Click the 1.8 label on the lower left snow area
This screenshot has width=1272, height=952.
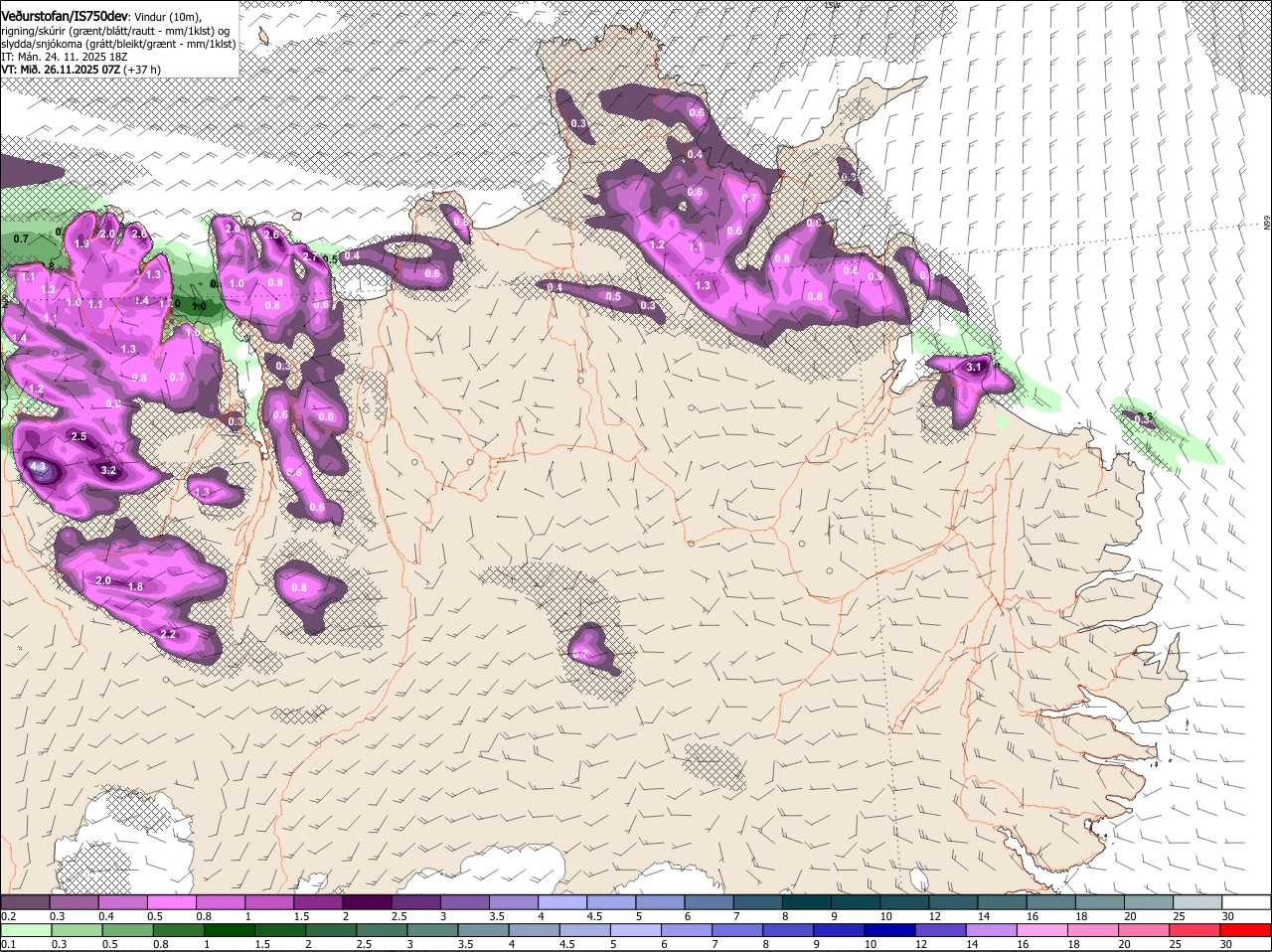pos(136,586)
